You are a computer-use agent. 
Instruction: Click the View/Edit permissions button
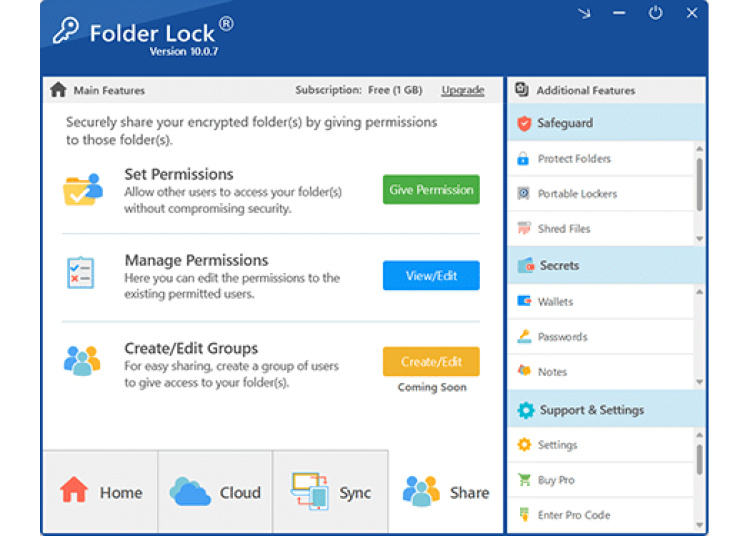pyautogui.click(x=431, y=276)
